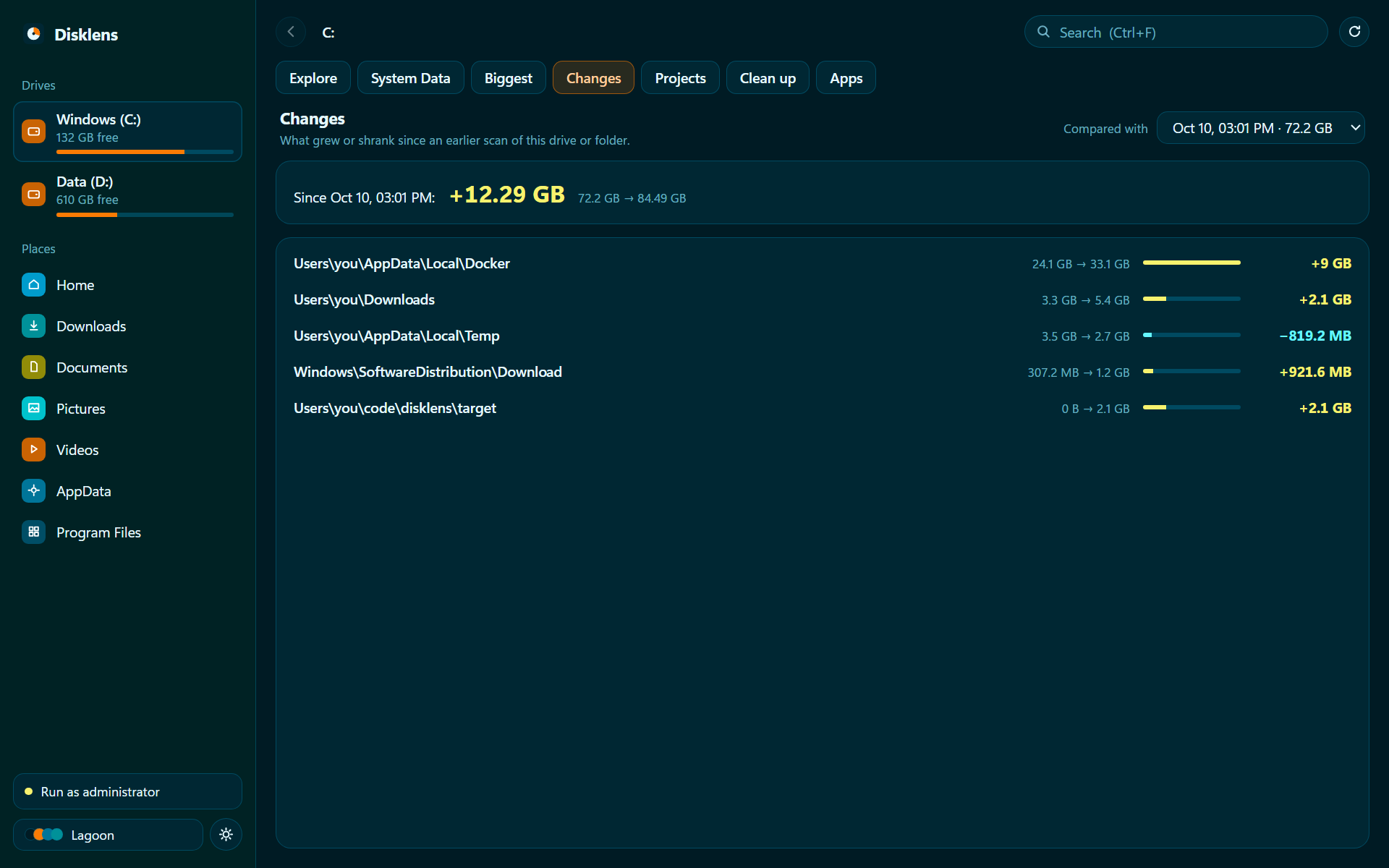The image size is (1389, 868).
Task: Click Run as administrator button
Action: pyautogui.click(x=127, y=791)
